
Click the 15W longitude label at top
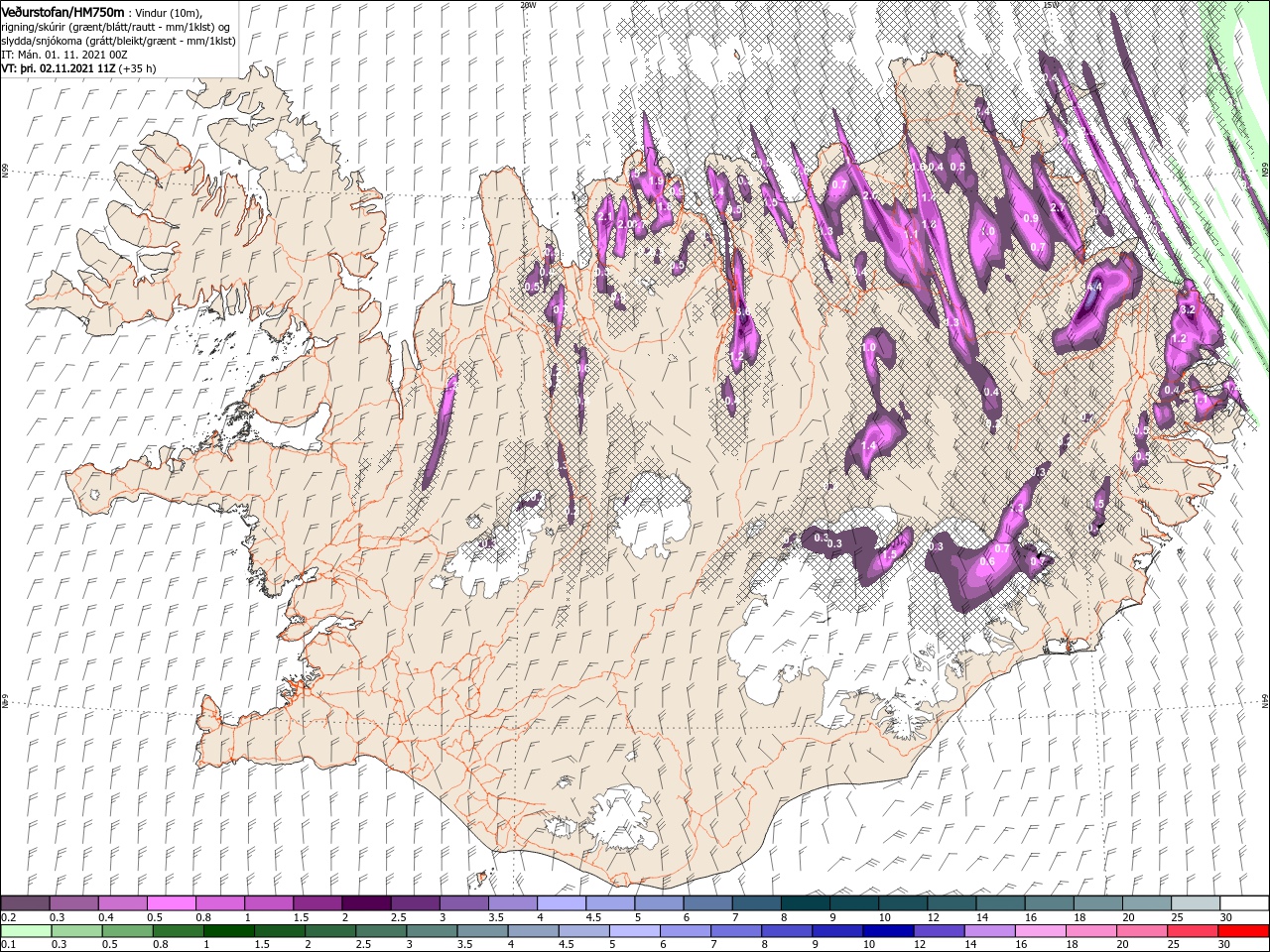click(1051, 5)
